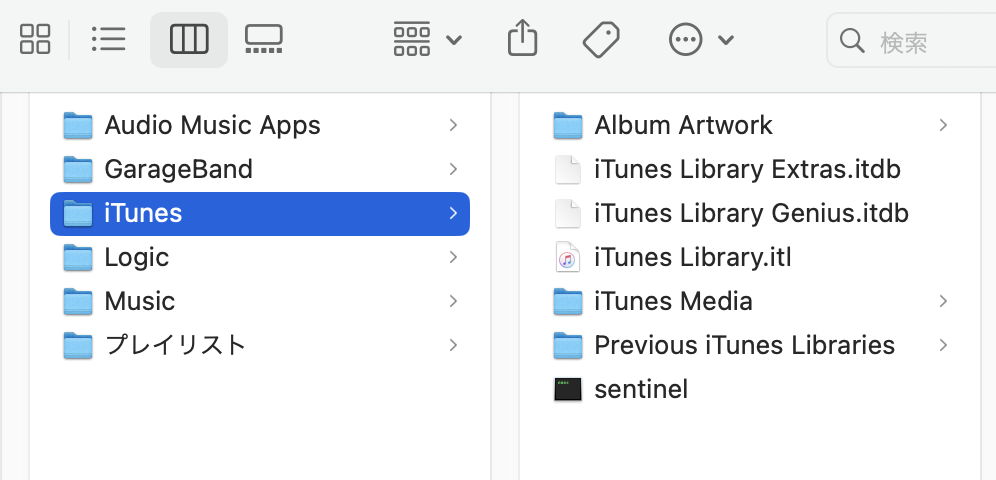Click the Share toolbar icon
Image resolution: width=996 pixels, height=480 pixels.
click(x=522, y=39)
